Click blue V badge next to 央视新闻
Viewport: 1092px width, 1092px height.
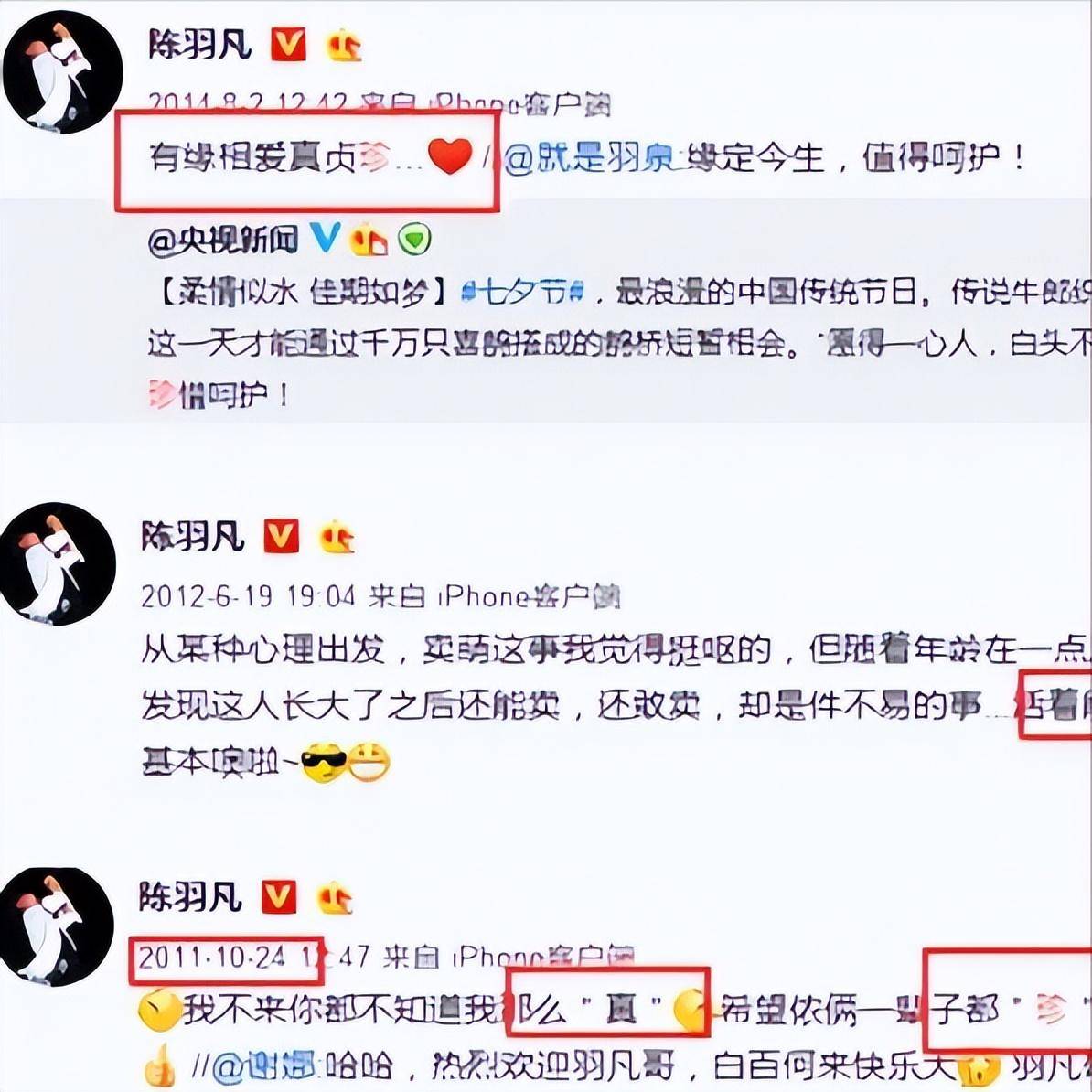coord(325,239)
